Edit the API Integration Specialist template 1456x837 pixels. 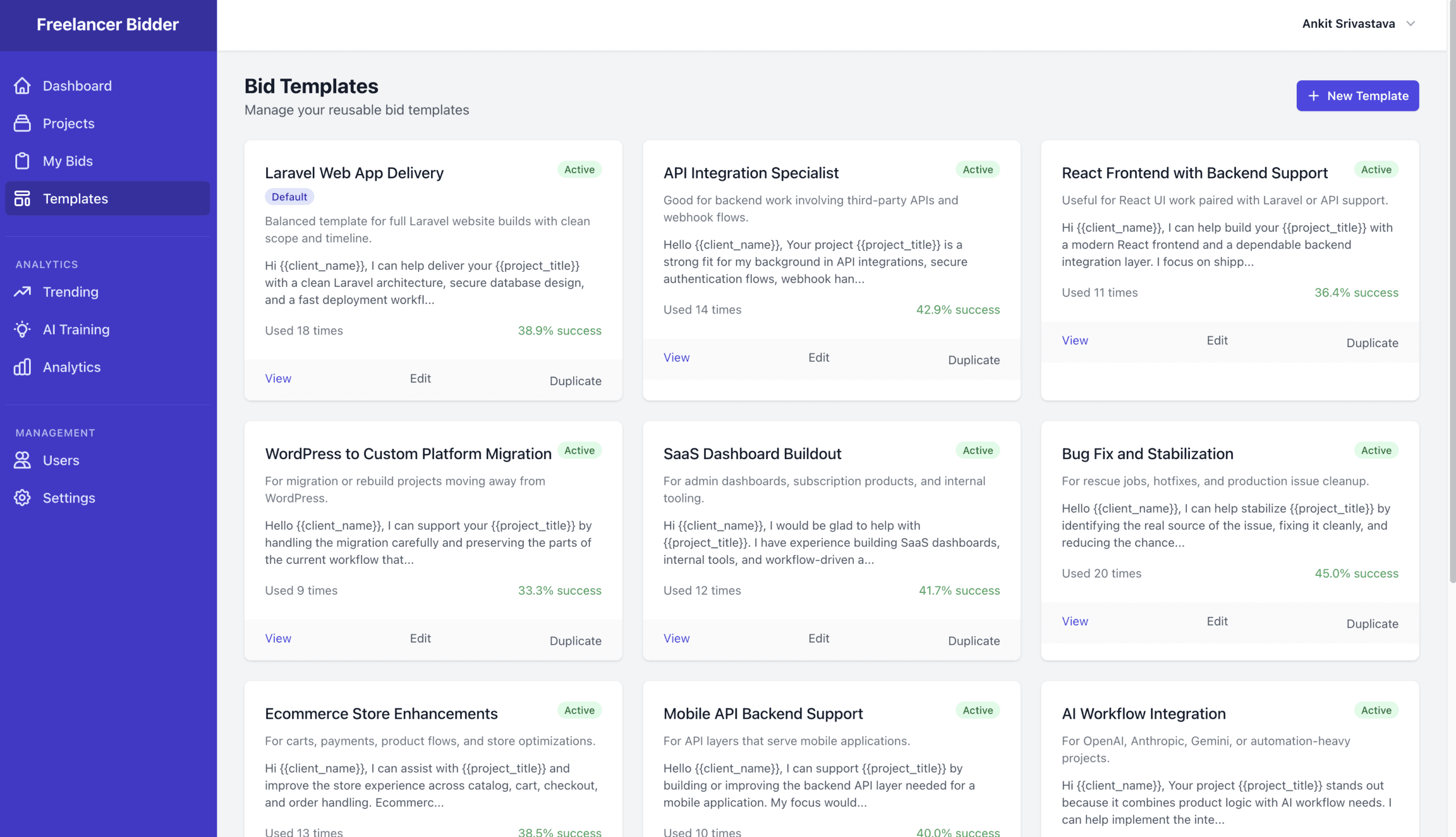pos(818,357)
